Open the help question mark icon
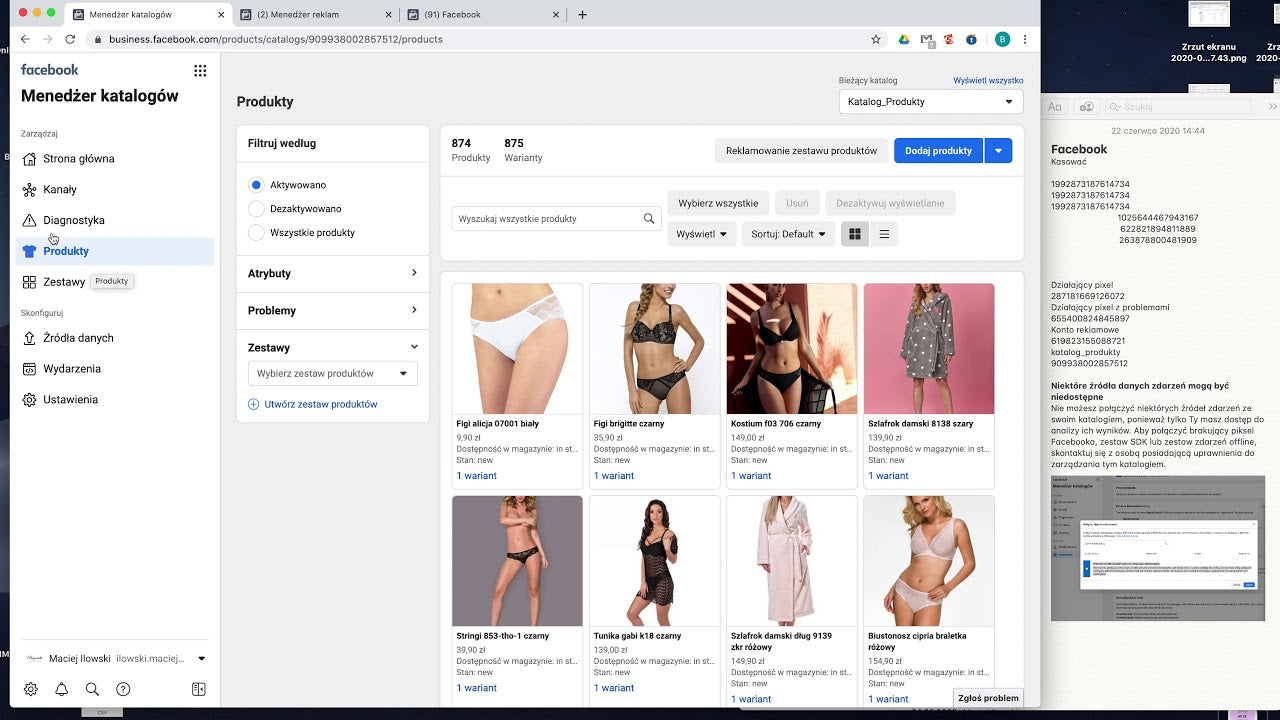The width and height of the screenshot is (1280, 720). (123, 689)
